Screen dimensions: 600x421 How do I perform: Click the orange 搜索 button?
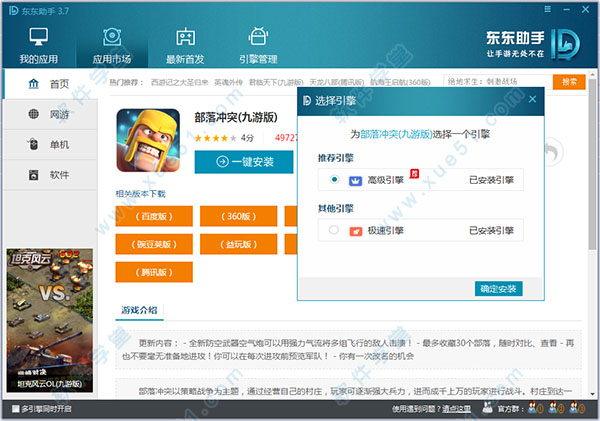tap(569, 82)
